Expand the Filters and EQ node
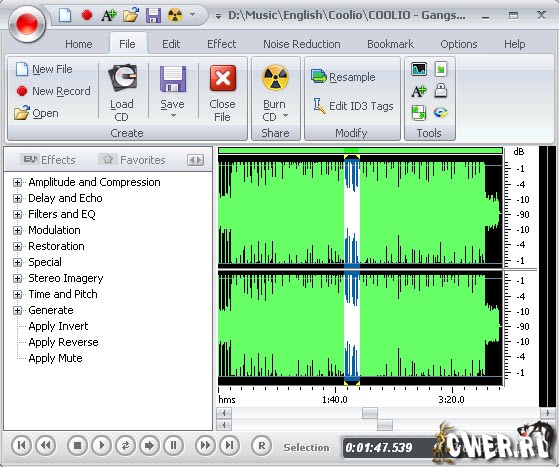Screen dimensions: 559x467 (17, 215)
